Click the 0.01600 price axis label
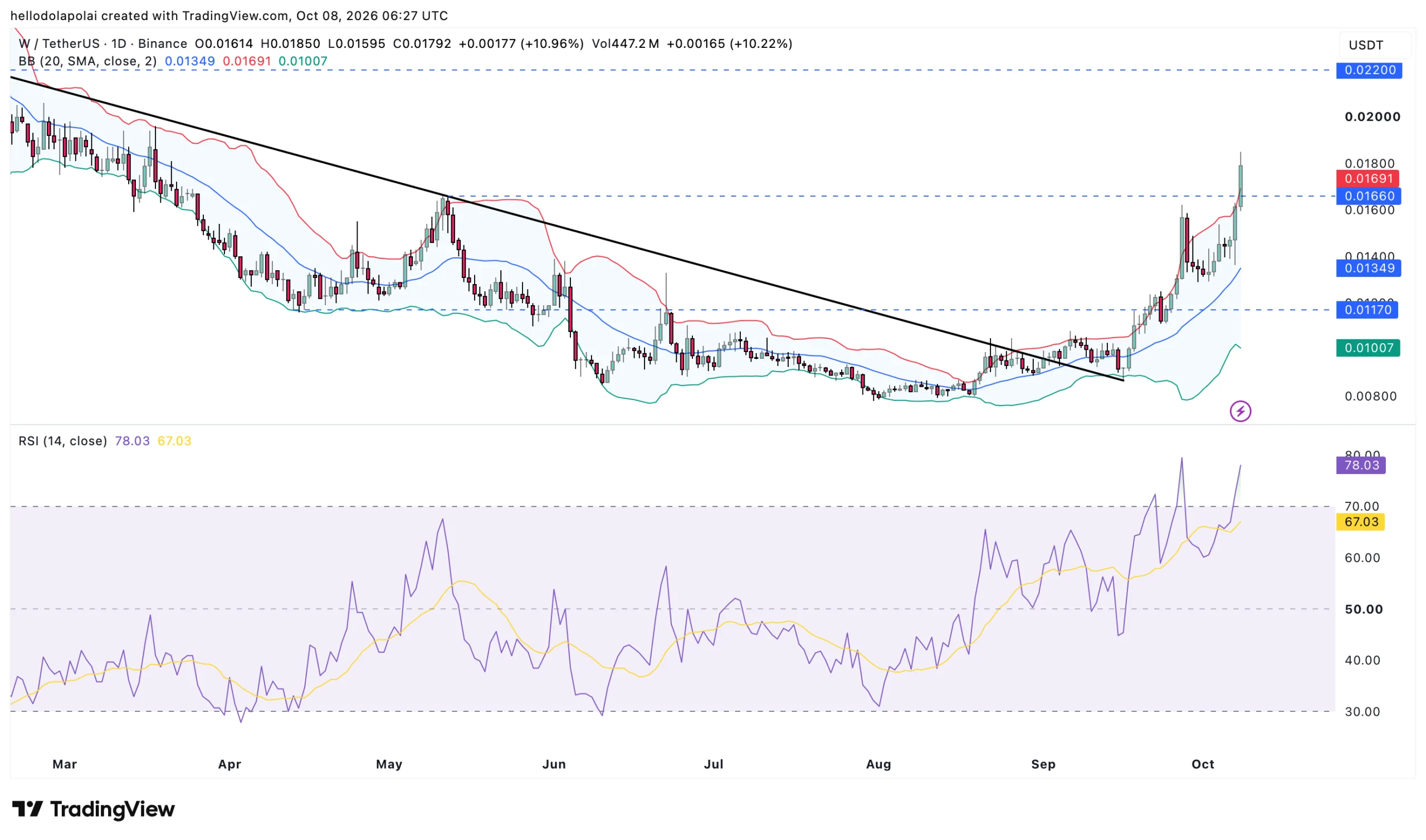The width and height of the screenshot is (1426, 840). tap(1369, 211)
